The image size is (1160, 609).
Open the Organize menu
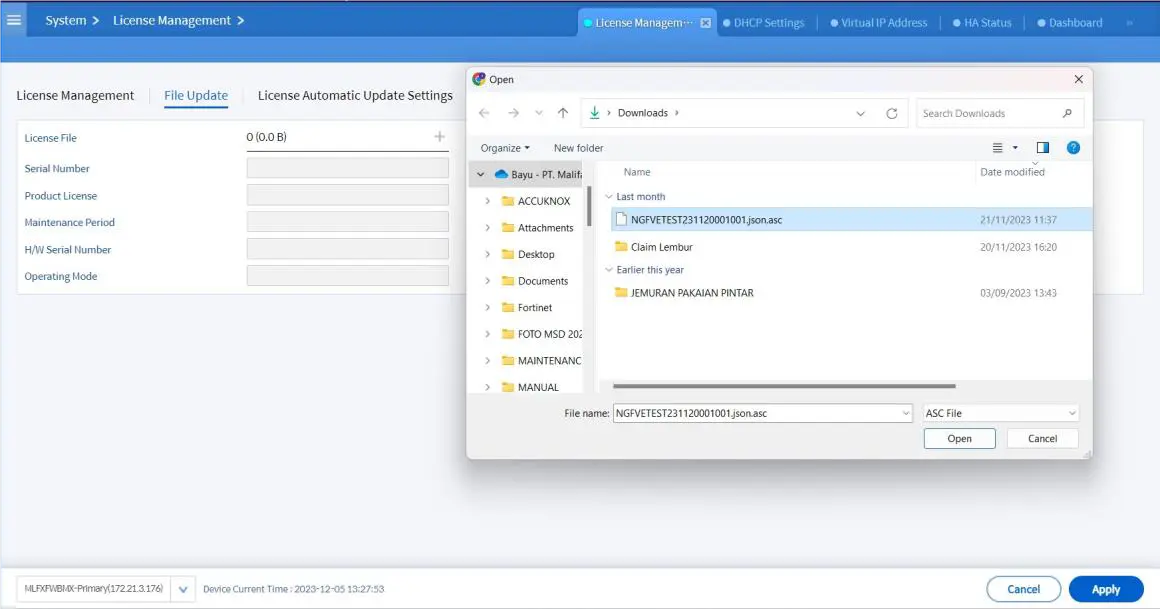click(x=505, y=148)
